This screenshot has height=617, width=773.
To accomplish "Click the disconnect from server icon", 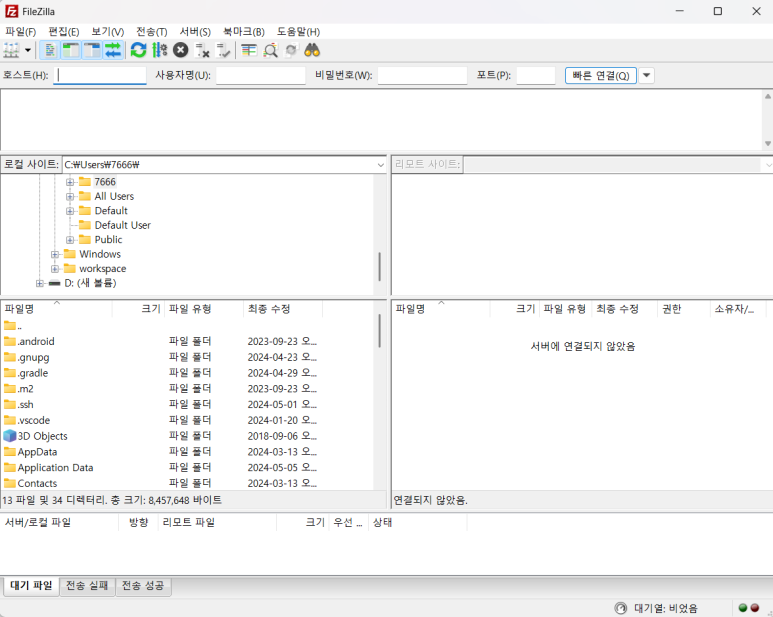I will coord(202,50).
